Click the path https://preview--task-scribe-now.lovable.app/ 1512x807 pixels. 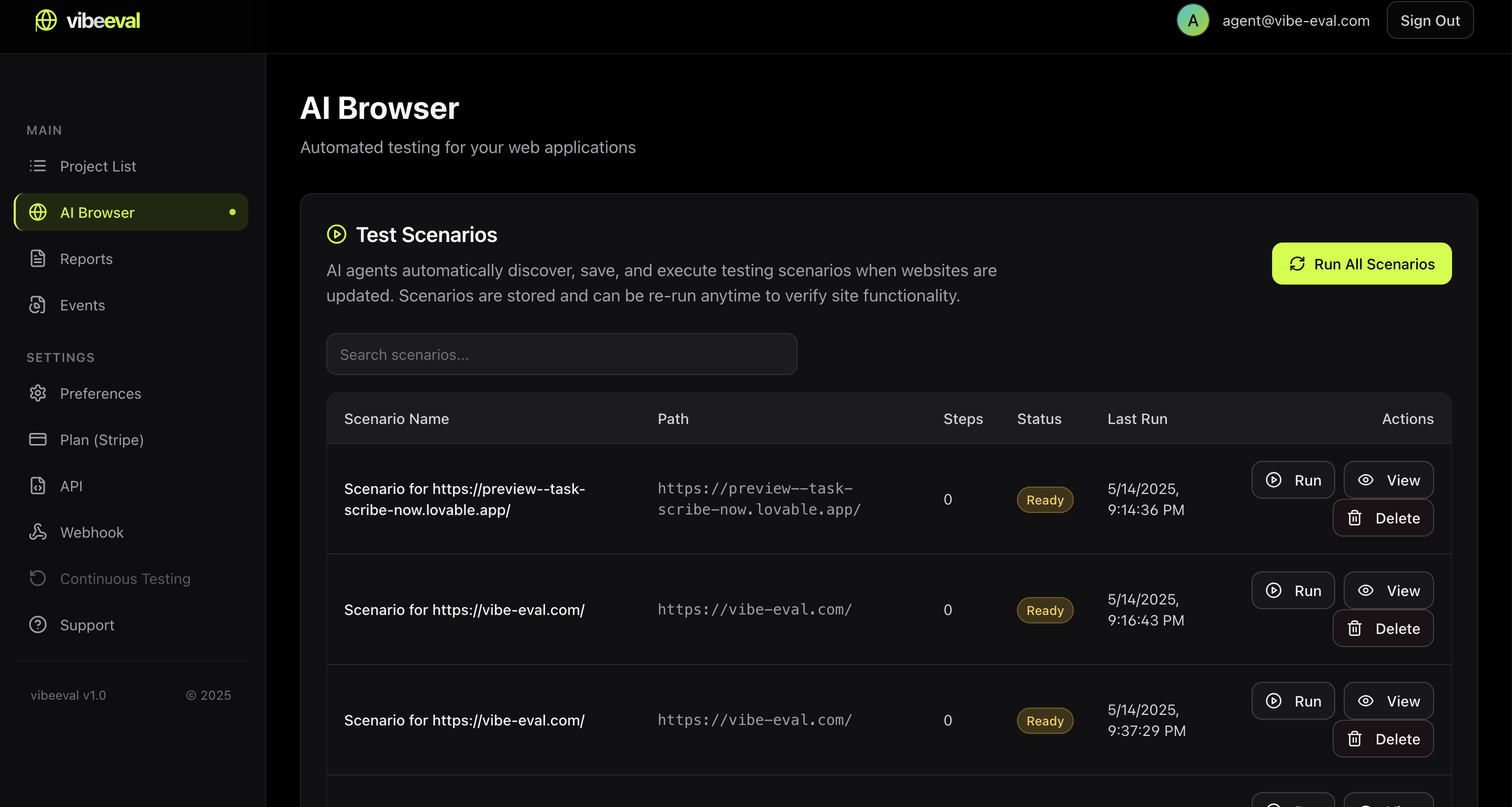[759, 499]
